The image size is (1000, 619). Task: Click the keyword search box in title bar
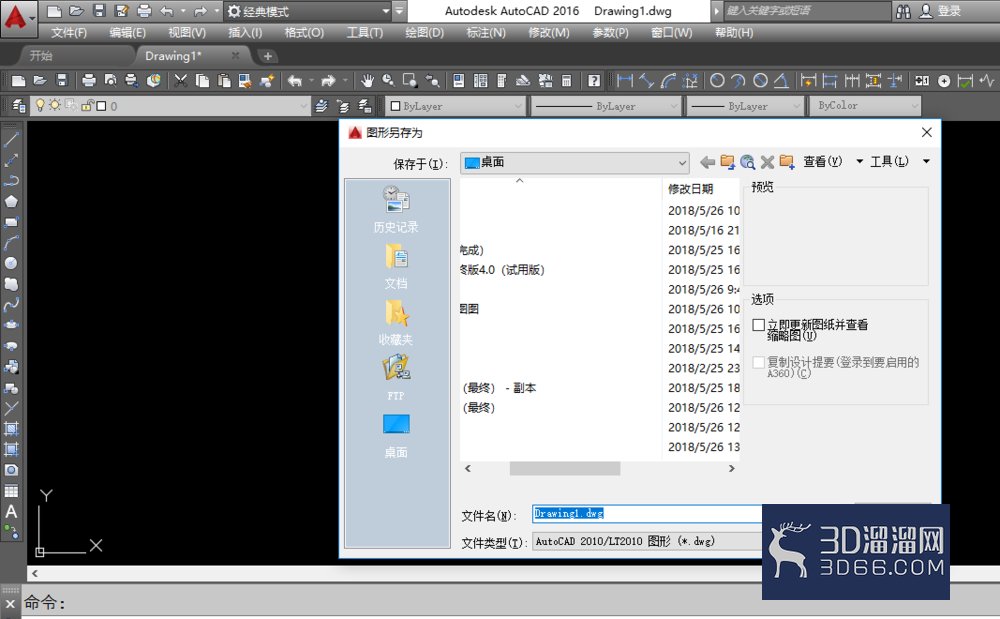[x=806, y=11]
